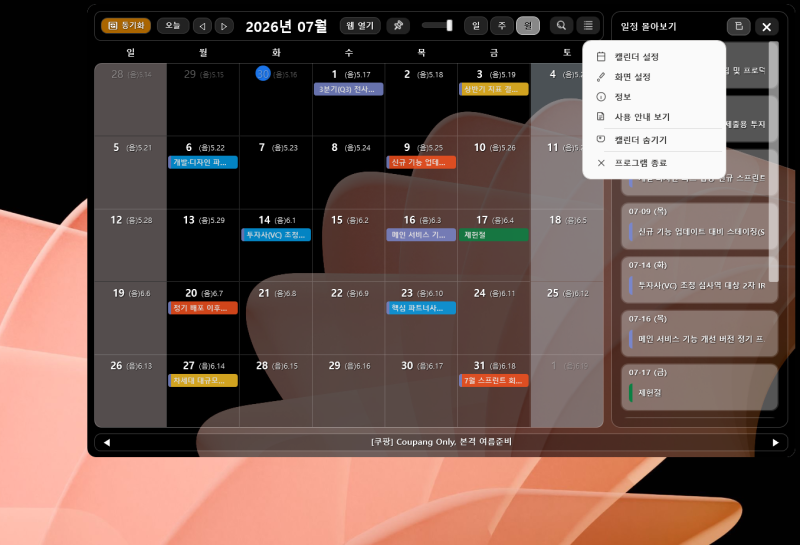Open the green 제헌절 event on July 17
This screenshot has width=800, height=545.
point(494,235)
